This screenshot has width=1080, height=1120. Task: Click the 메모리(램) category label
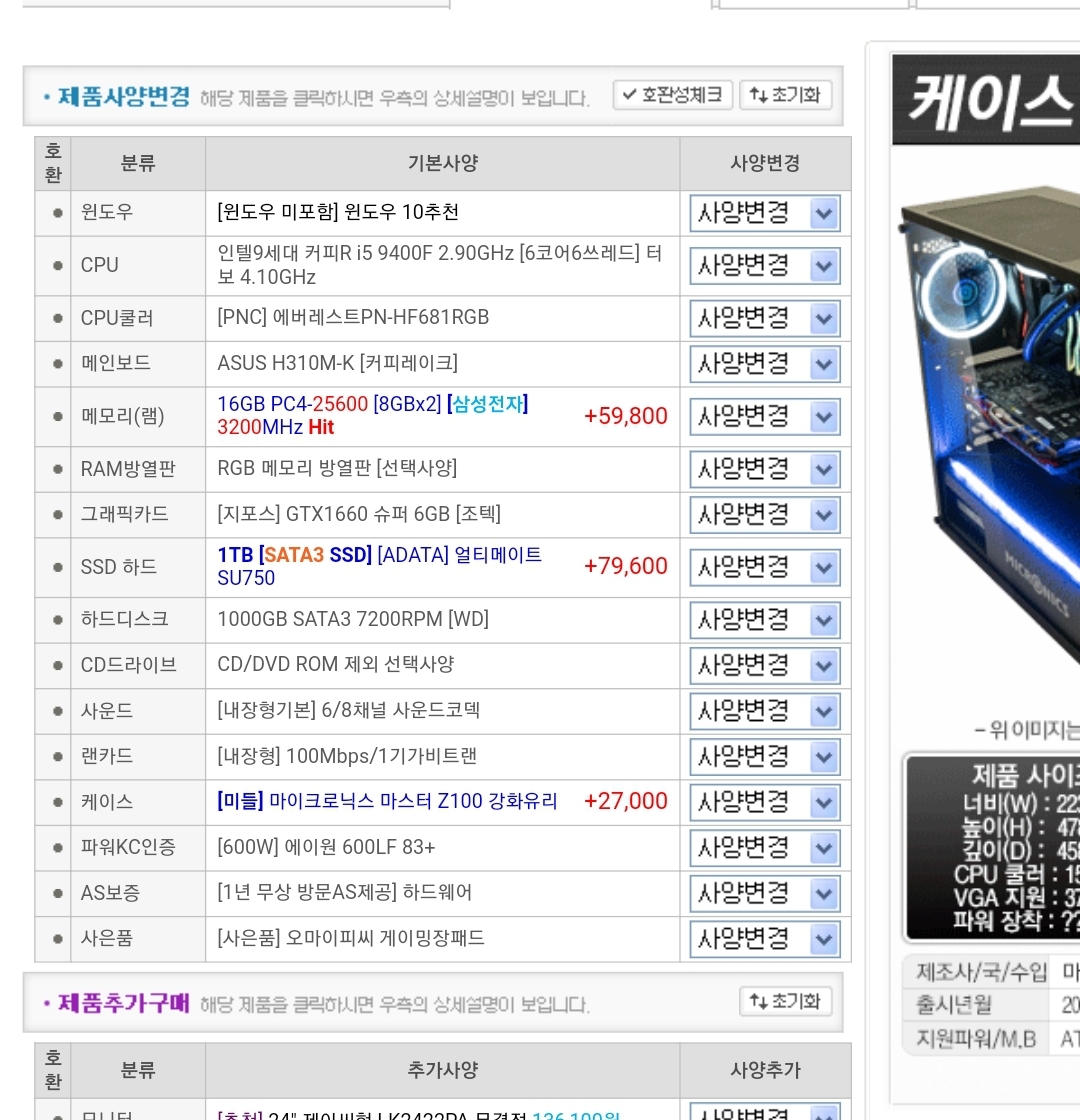[122, 416]
